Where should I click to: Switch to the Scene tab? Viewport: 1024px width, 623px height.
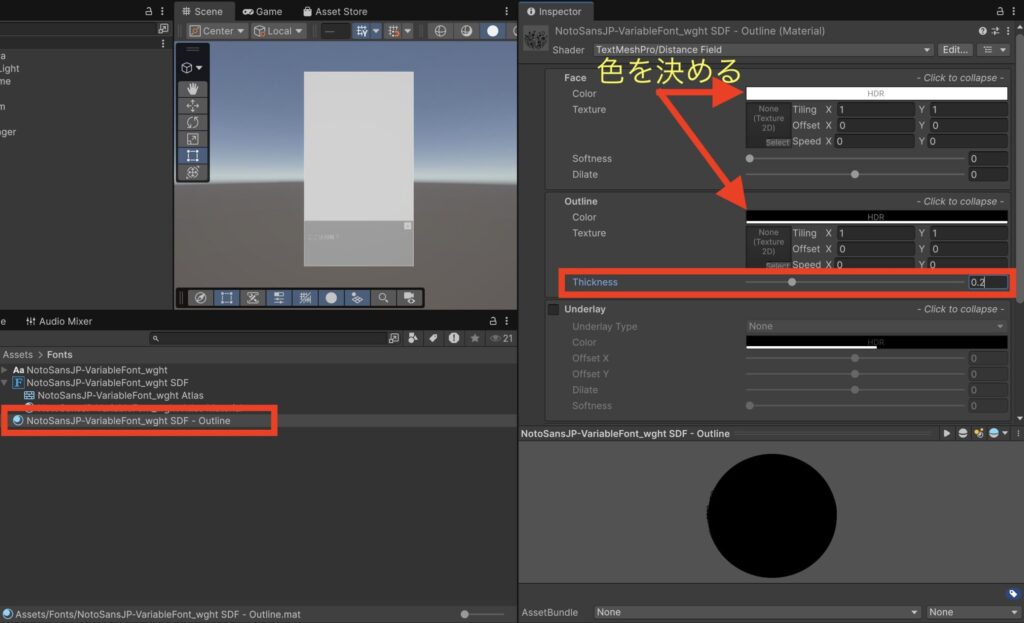(x=202, y=11)
